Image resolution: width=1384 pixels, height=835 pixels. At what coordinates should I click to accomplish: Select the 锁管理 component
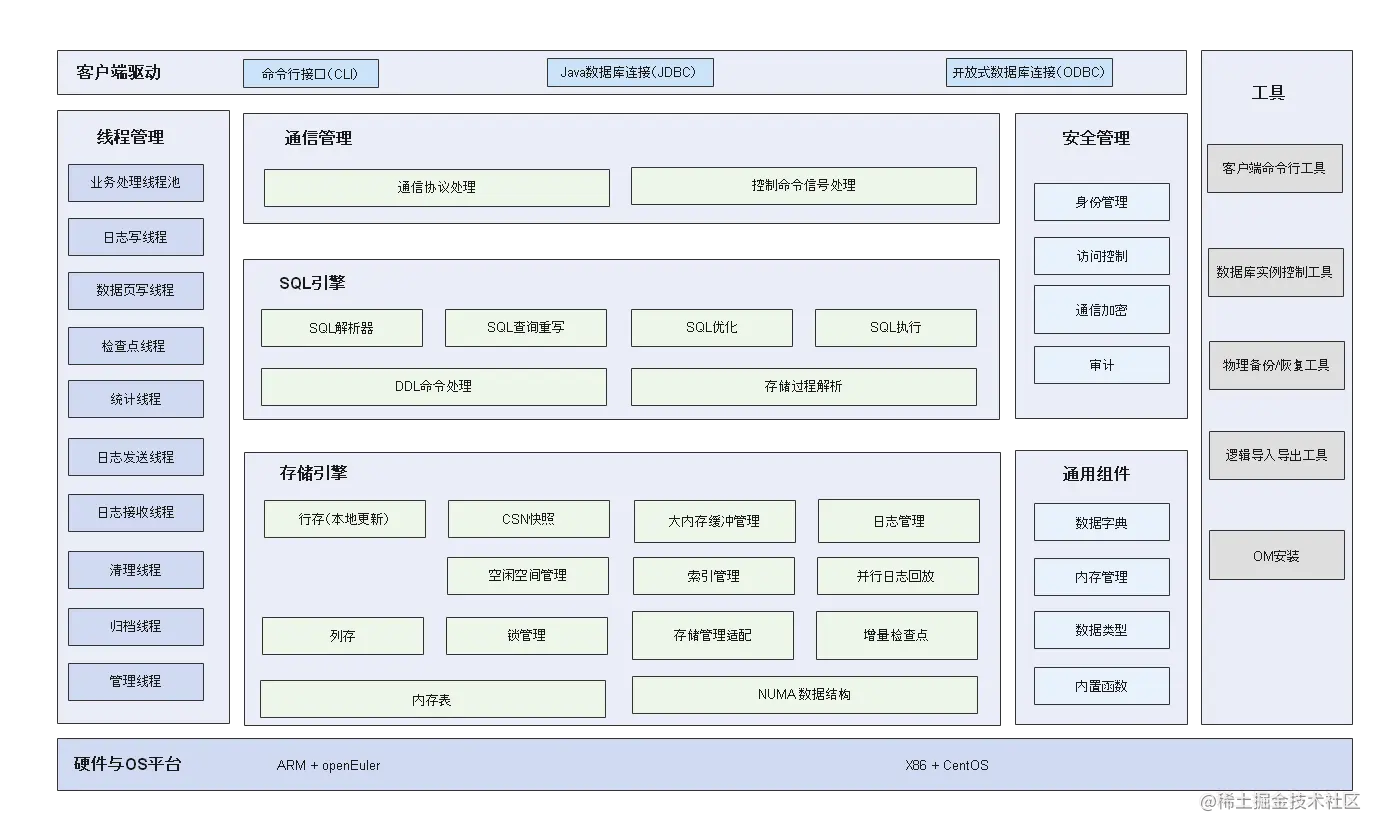[527, 635]
